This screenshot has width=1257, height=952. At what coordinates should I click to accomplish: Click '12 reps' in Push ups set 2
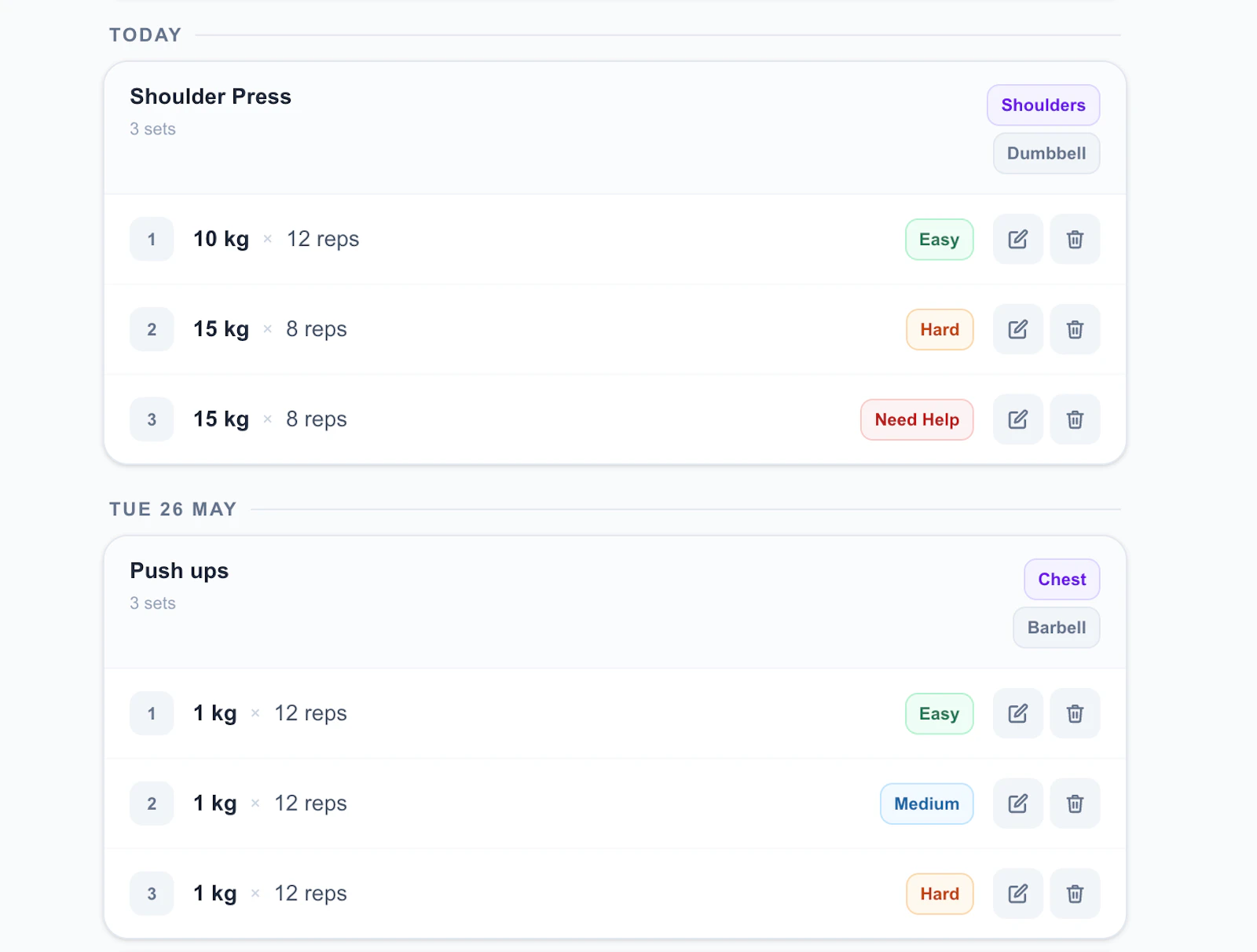click(x=310, y=804)
